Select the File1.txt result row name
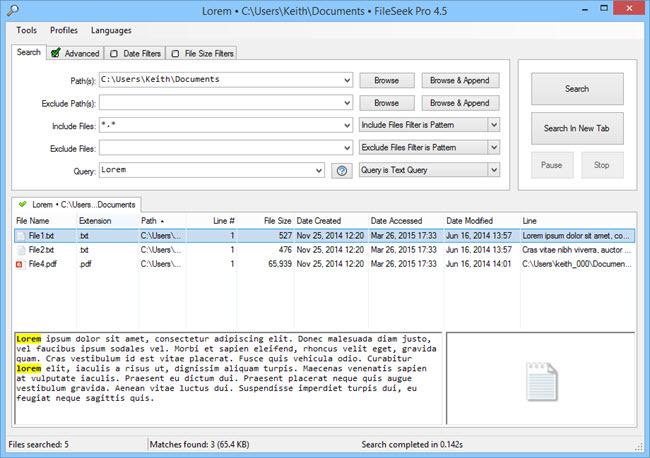The image size is (650, 458). click(x=41, y=236)
